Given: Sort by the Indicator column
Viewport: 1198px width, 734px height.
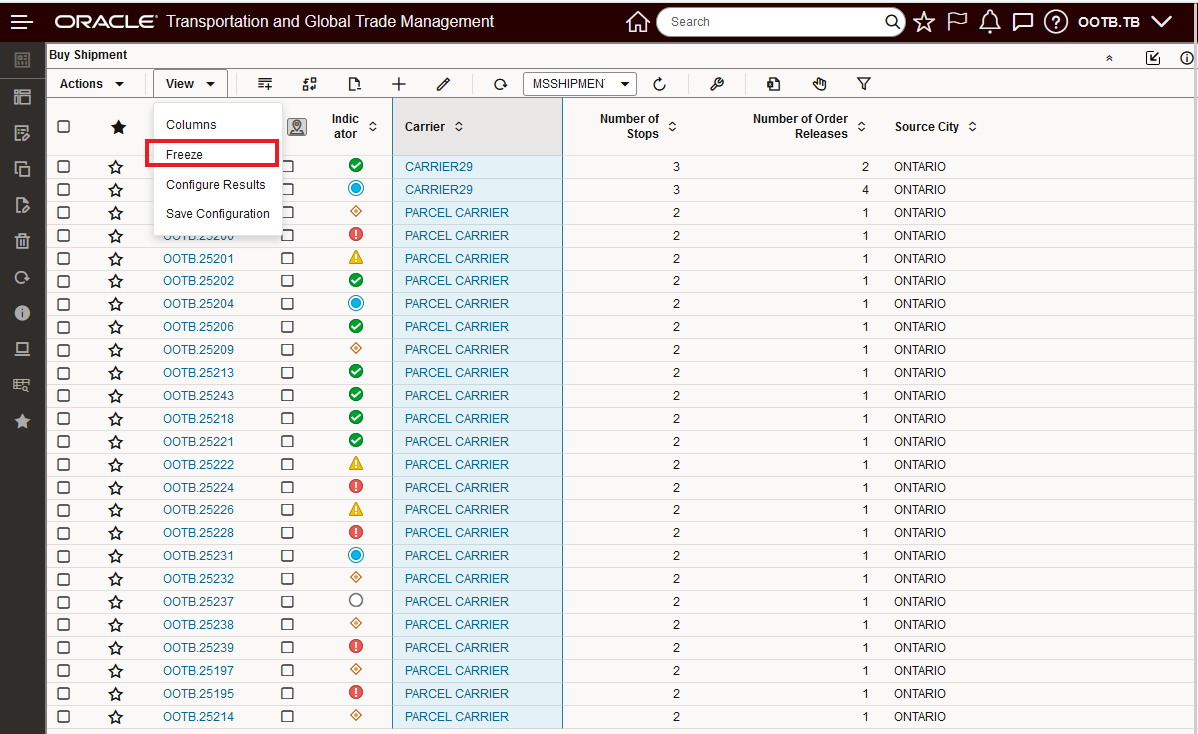Looking at the screenshot, I should [x=373, y=127].
